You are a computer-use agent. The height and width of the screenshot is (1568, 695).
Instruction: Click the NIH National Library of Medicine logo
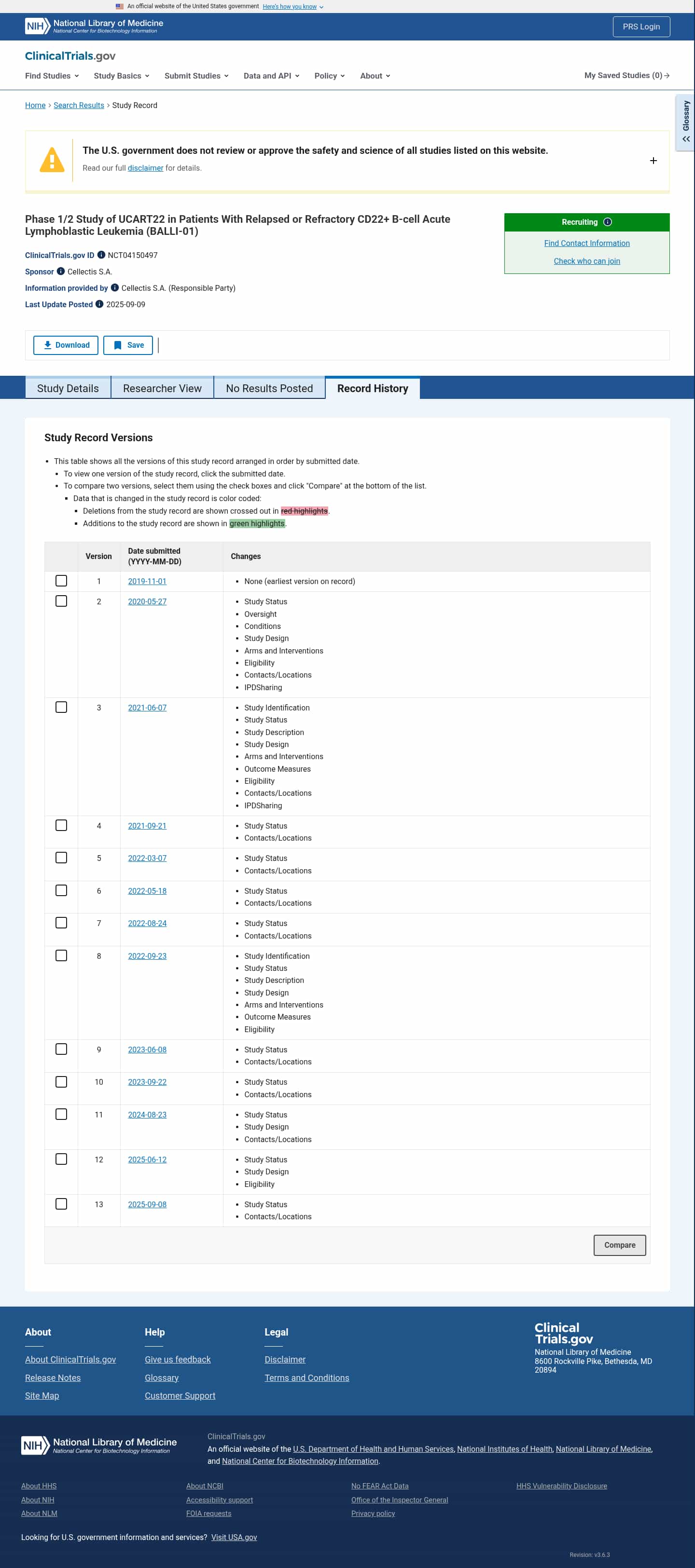pyautogui.click(x=95, y=26)
